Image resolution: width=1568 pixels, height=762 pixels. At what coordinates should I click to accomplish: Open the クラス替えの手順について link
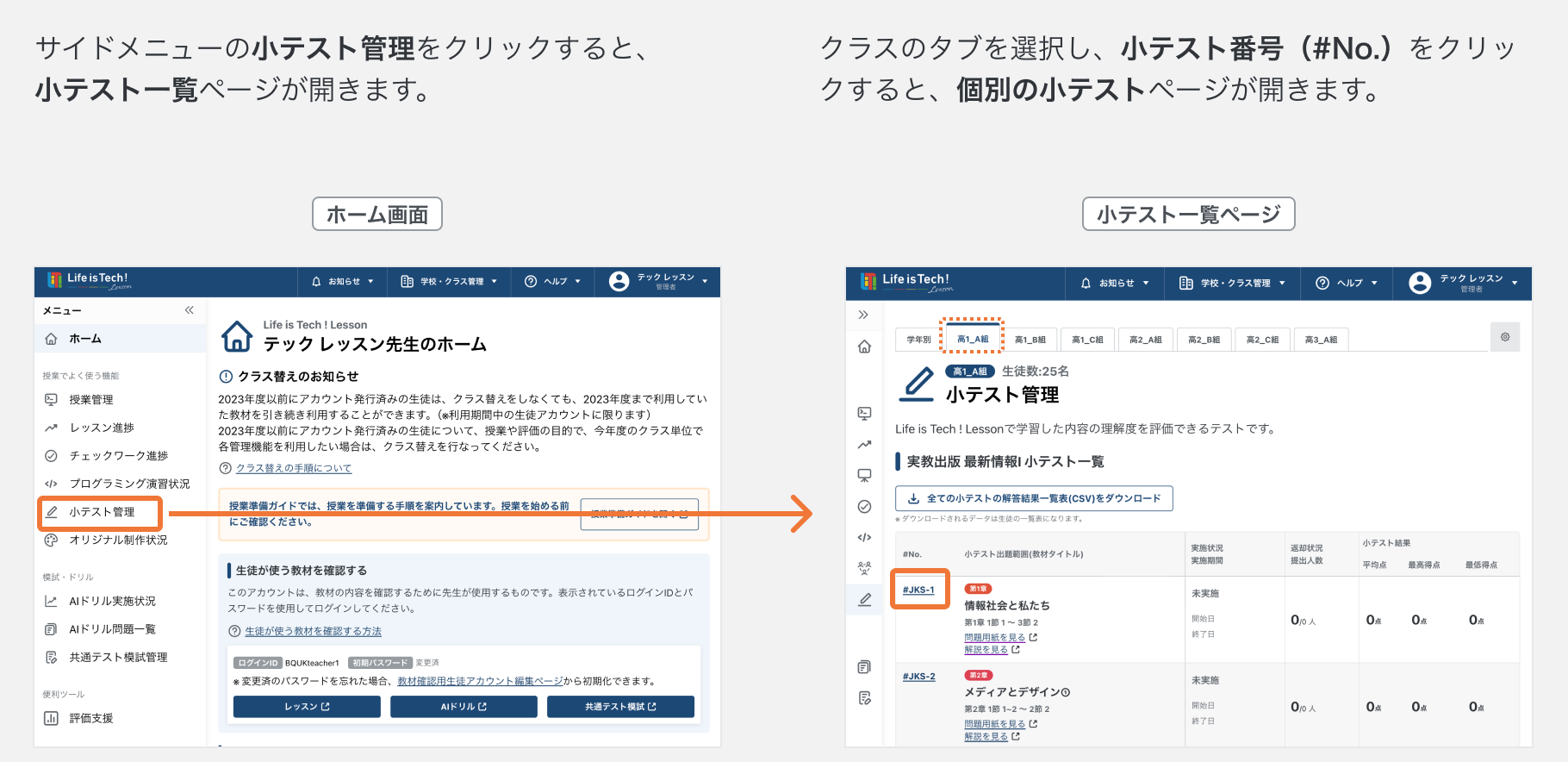[x=294, y=468]
